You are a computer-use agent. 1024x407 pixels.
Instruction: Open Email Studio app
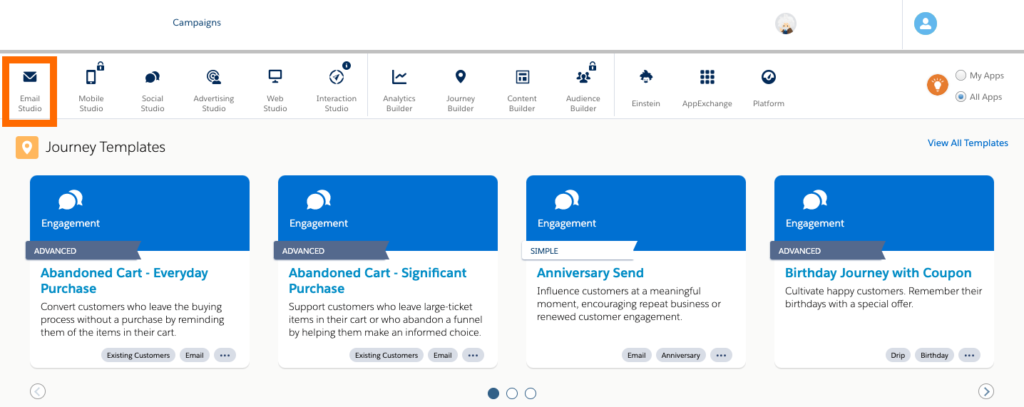click(x=30, y=88)
